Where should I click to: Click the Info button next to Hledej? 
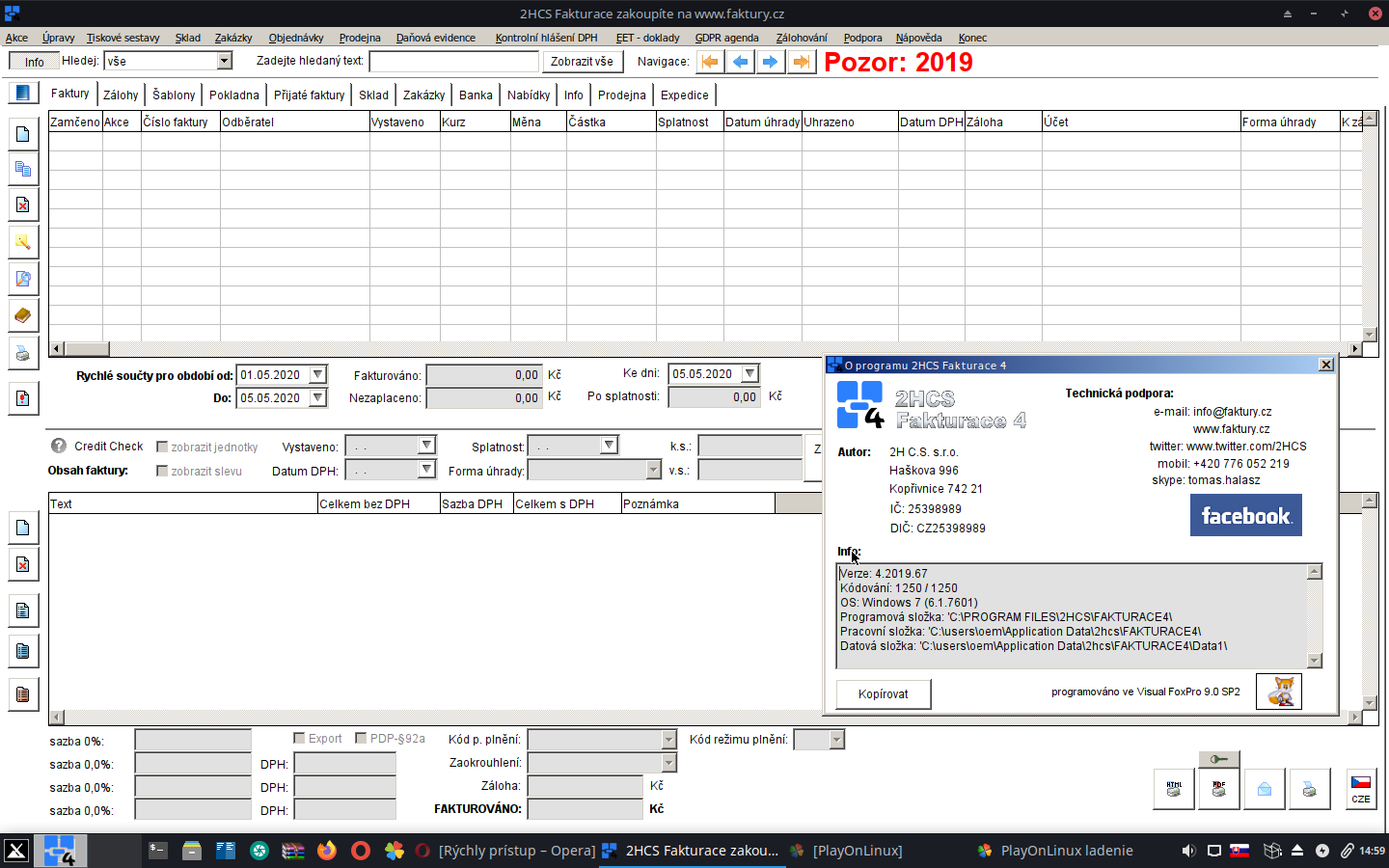[34, 61]
